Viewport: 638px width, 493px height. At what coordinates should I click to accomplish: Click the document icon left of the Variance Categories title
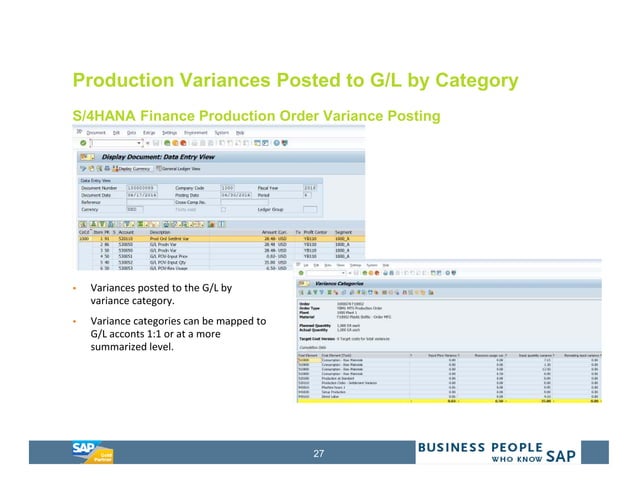click(304, 284)
